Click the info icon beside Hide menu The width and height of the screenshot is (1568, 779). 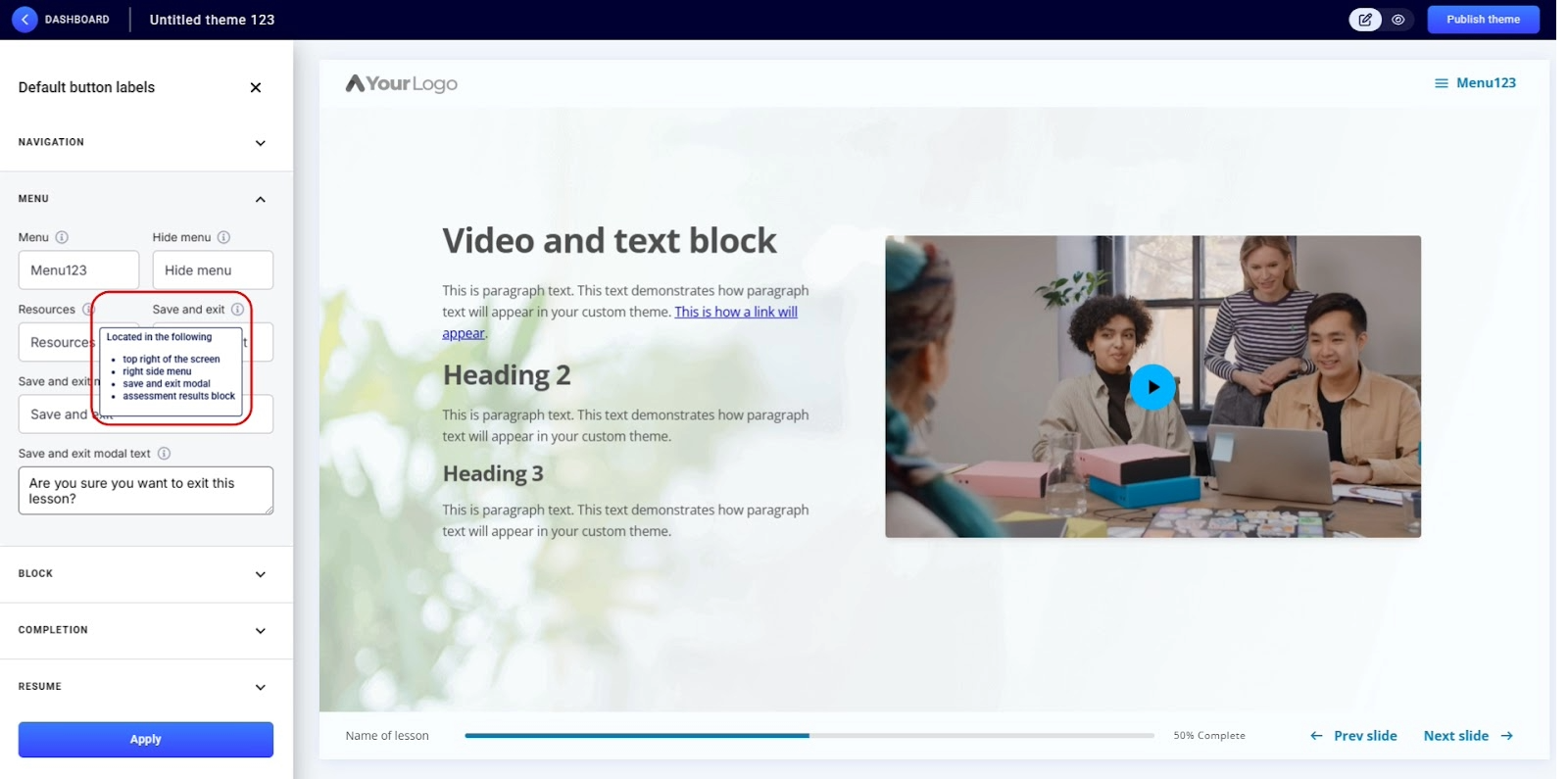[x=223, y=237]
